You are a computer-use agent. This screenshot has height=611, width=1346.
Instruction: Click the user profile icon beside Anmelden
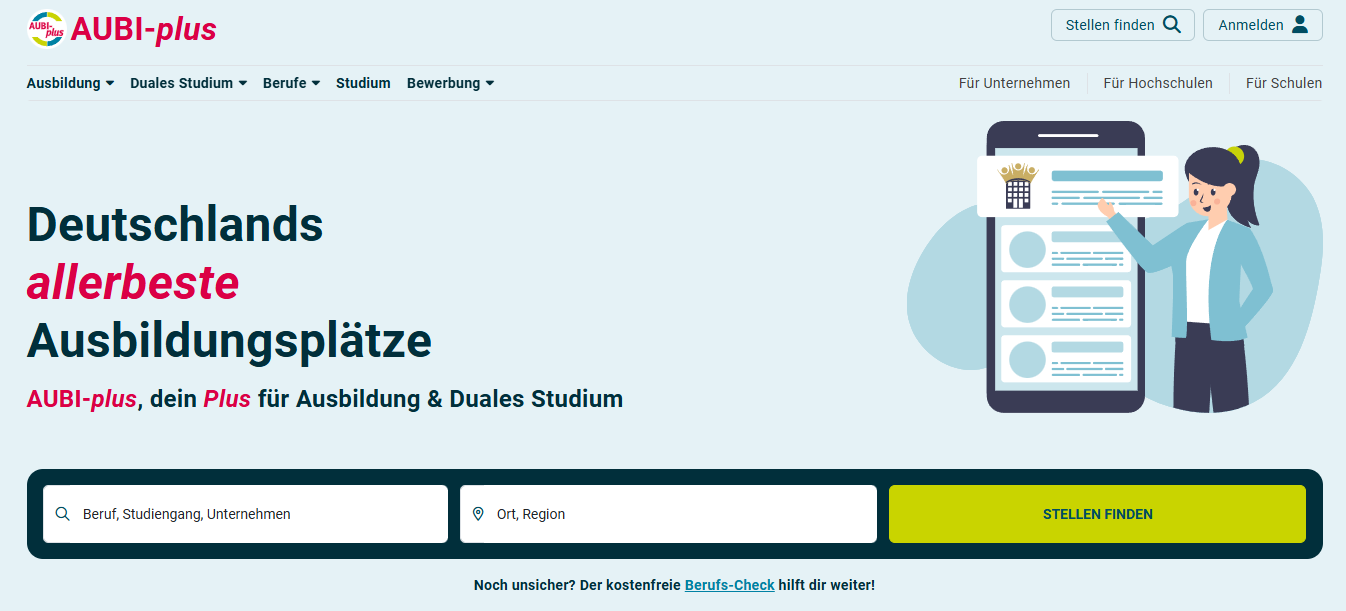(x=1300, y=25)
